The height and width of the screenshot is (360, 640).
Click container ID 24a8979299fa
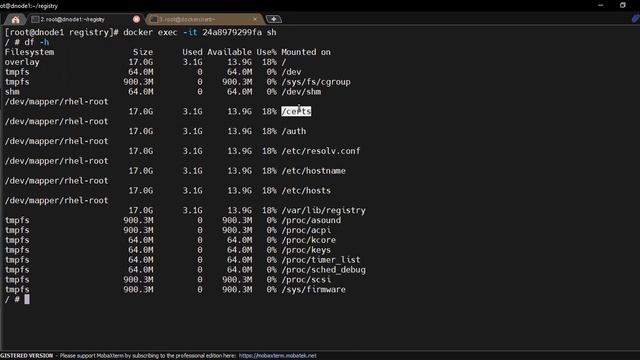point(232,32)
